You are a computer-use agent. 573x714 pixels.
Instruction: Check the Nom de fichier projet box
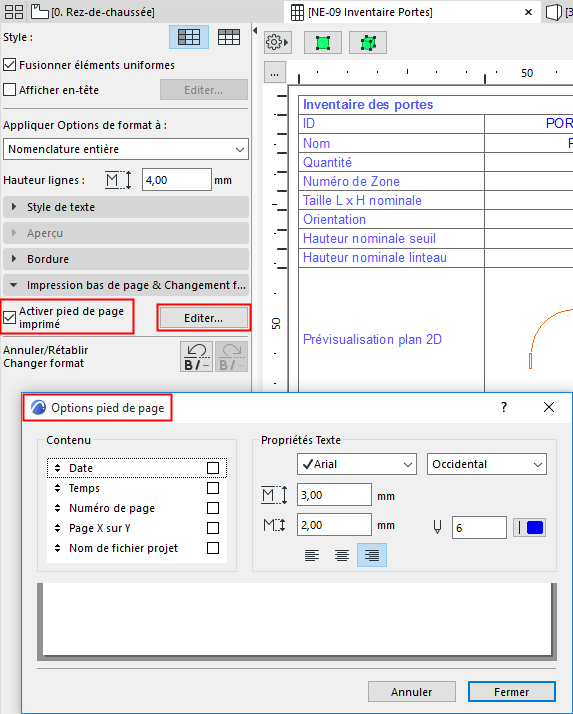click(x=213, y=548)
